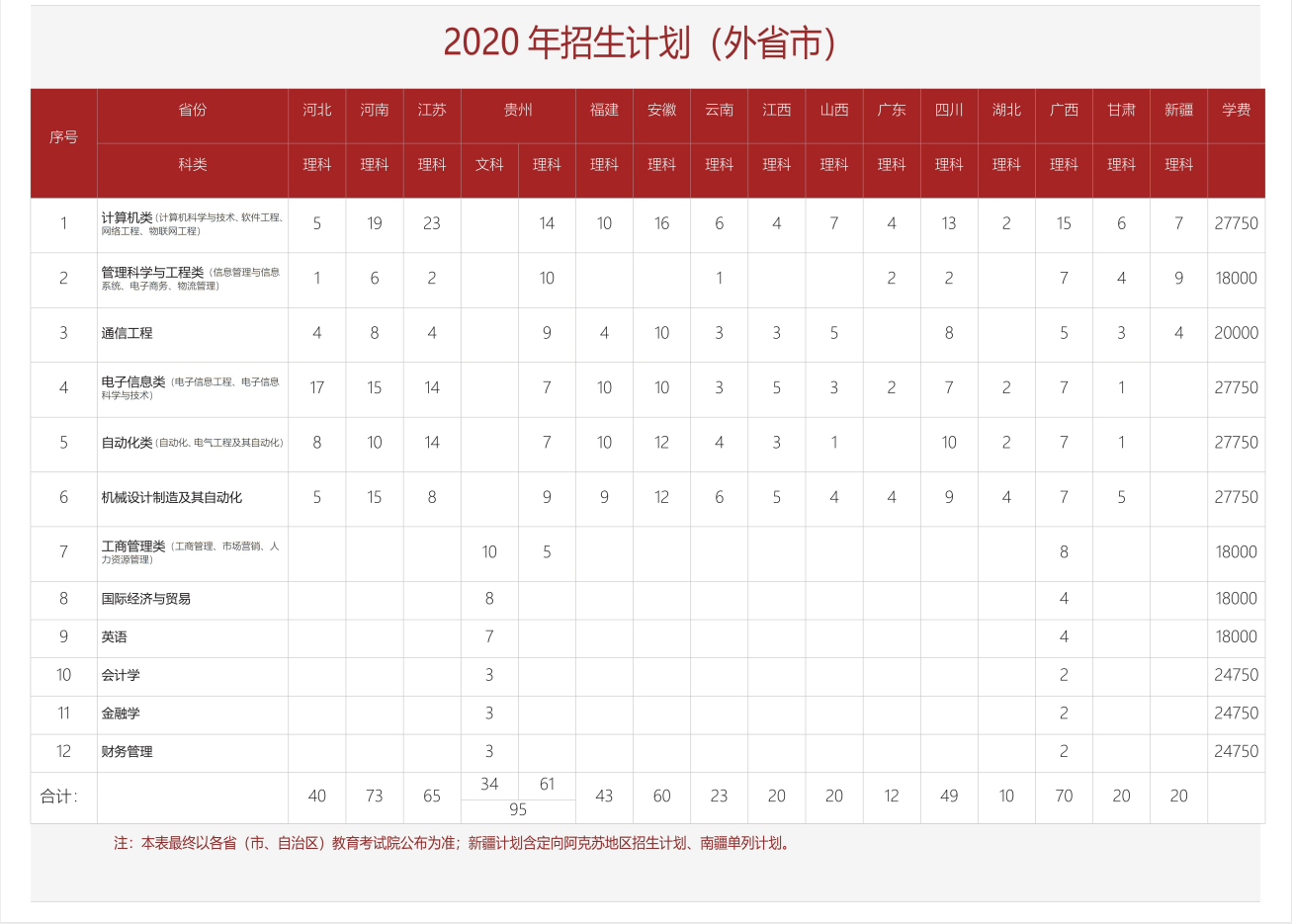Click the 管理科学与工程类 row label
The image size is (1292, 924).
tap(152, 272)
